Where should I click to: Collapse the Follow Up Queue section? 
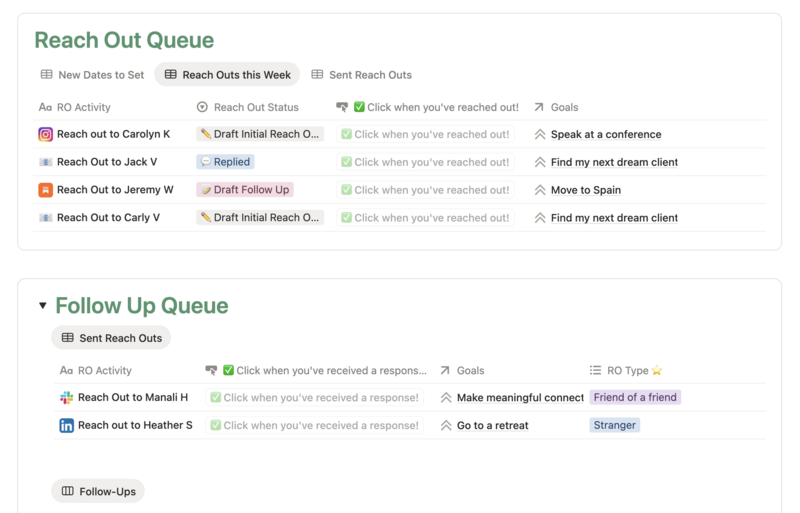click(42, 306)
